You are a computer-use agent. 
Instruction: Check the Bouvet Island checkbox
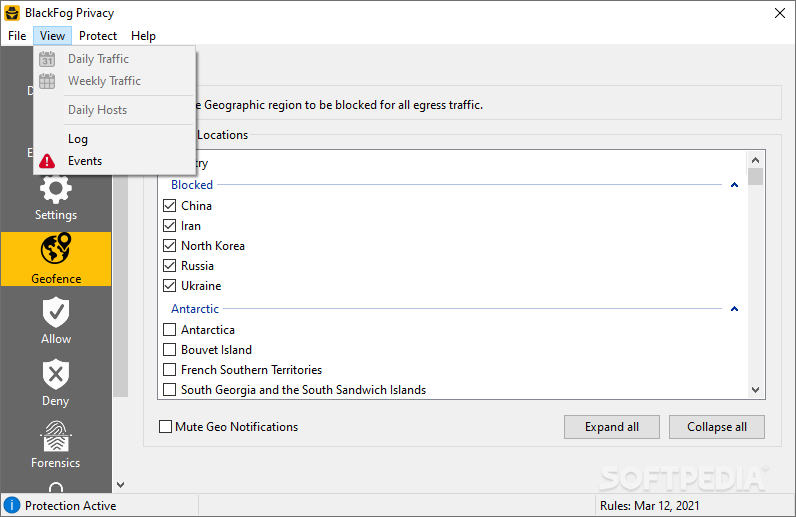170,350
